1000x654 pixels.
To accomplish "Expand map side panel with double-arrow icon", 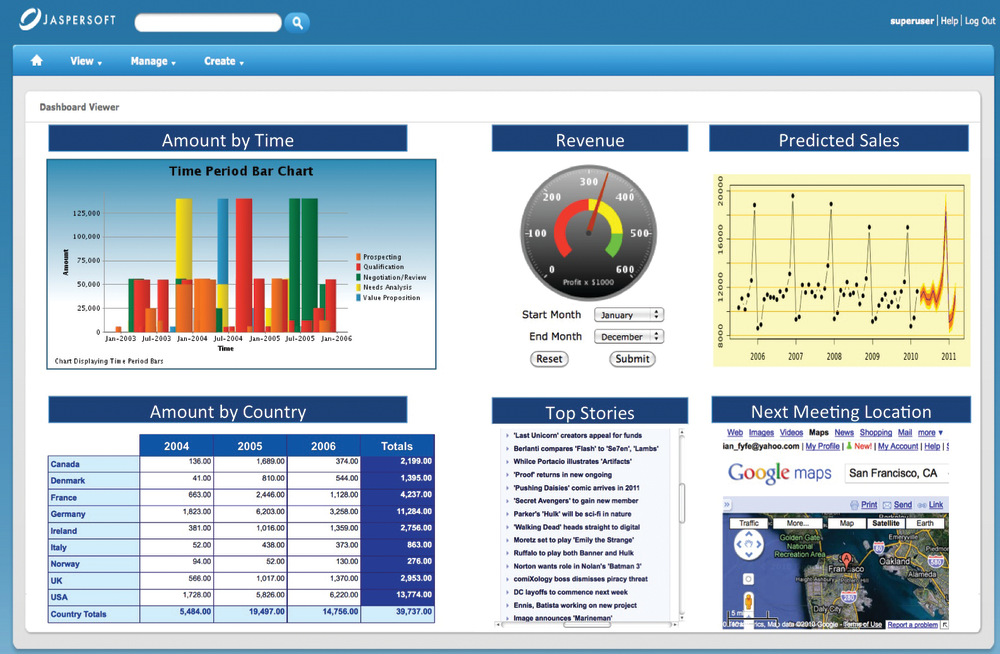I will pos(728,505).
